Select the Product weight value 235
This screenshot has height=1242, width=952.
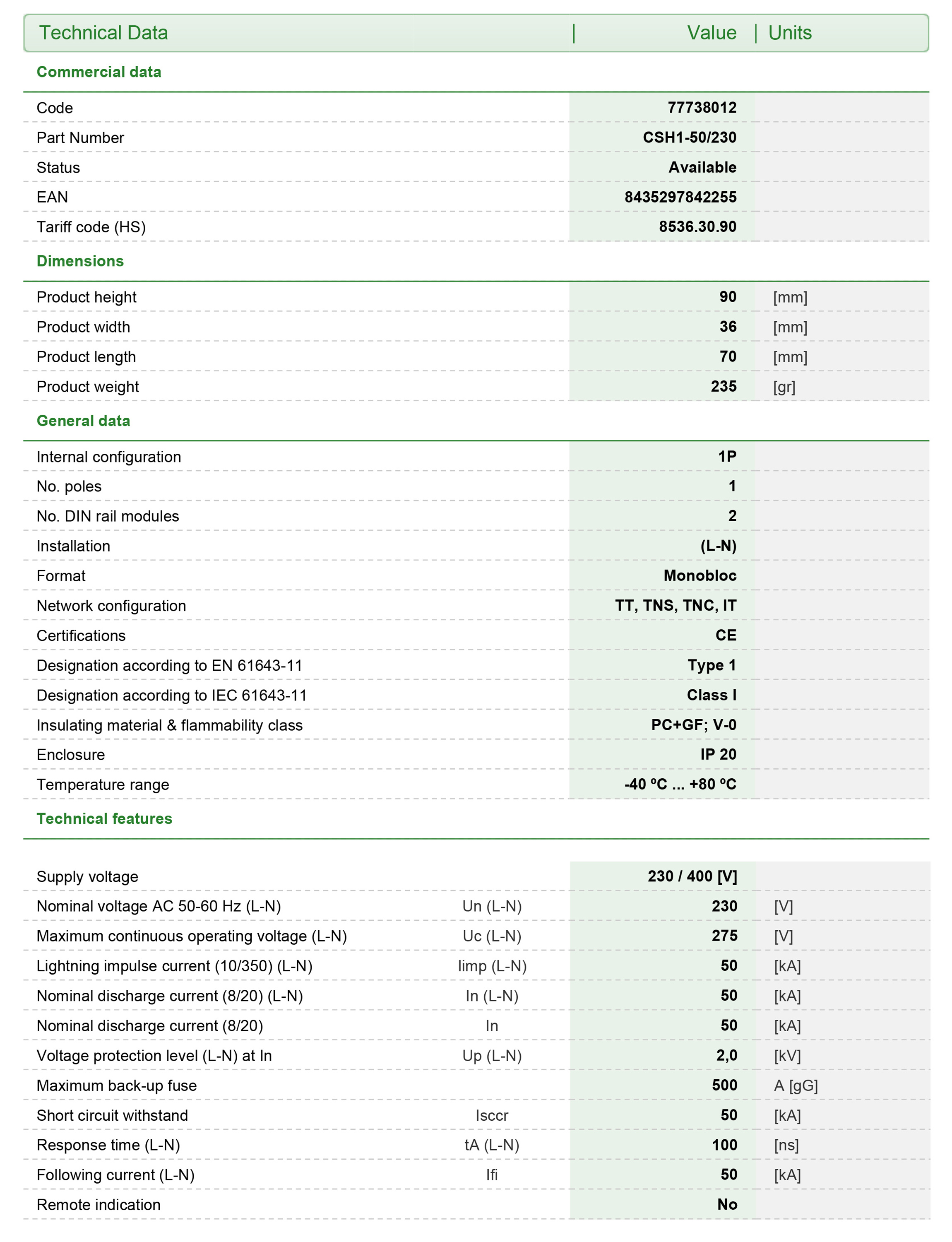pos(724,386)
